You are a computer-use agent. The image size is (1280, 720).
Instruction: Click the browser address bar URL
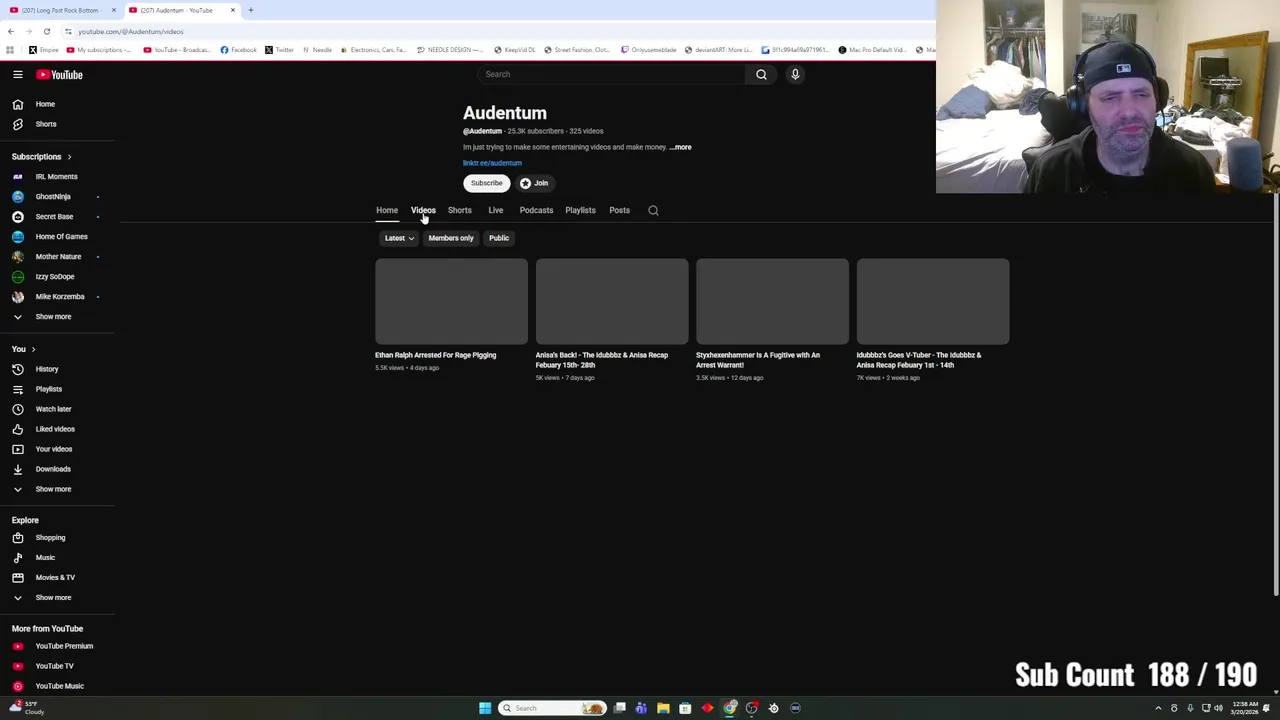(131, 31)
